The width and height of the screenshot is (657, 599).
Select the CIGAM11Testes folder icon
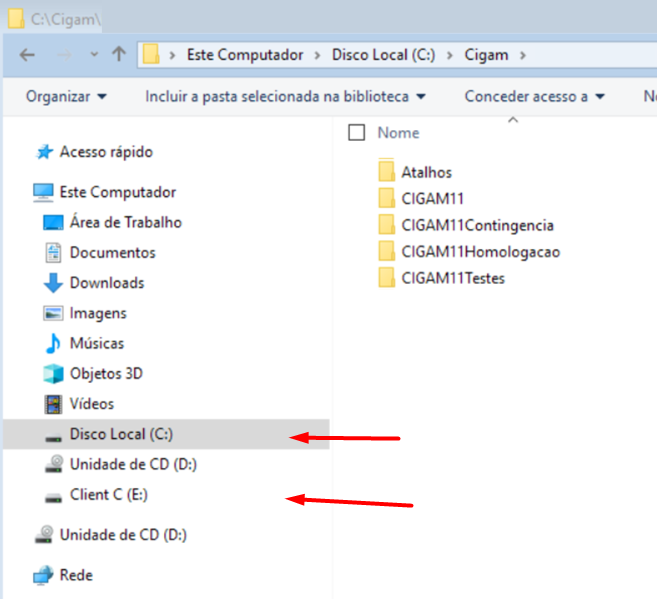point(386,277)
